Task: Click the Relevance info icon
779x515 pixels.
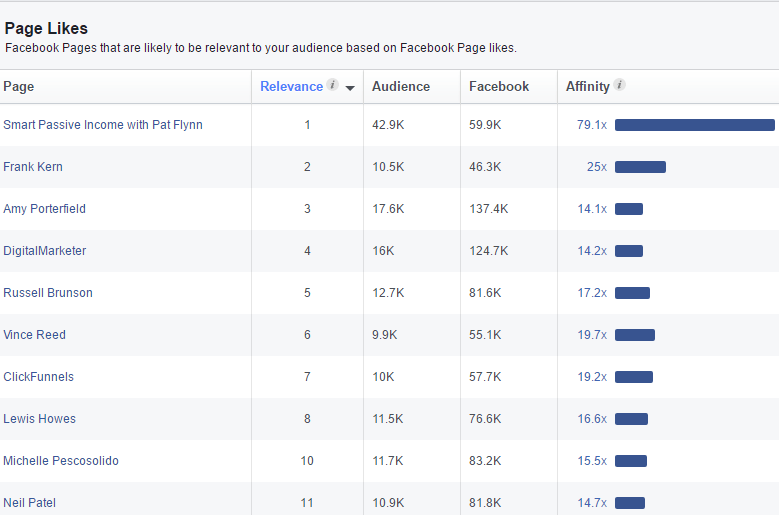Action: click(332, 84)
